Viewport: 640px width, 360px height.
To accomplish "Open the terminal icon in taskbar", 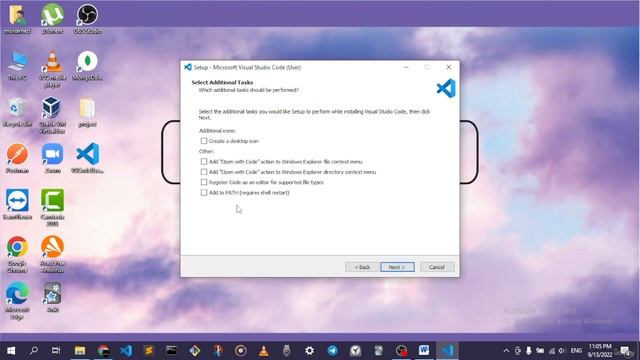I will (x=171, y=351).
